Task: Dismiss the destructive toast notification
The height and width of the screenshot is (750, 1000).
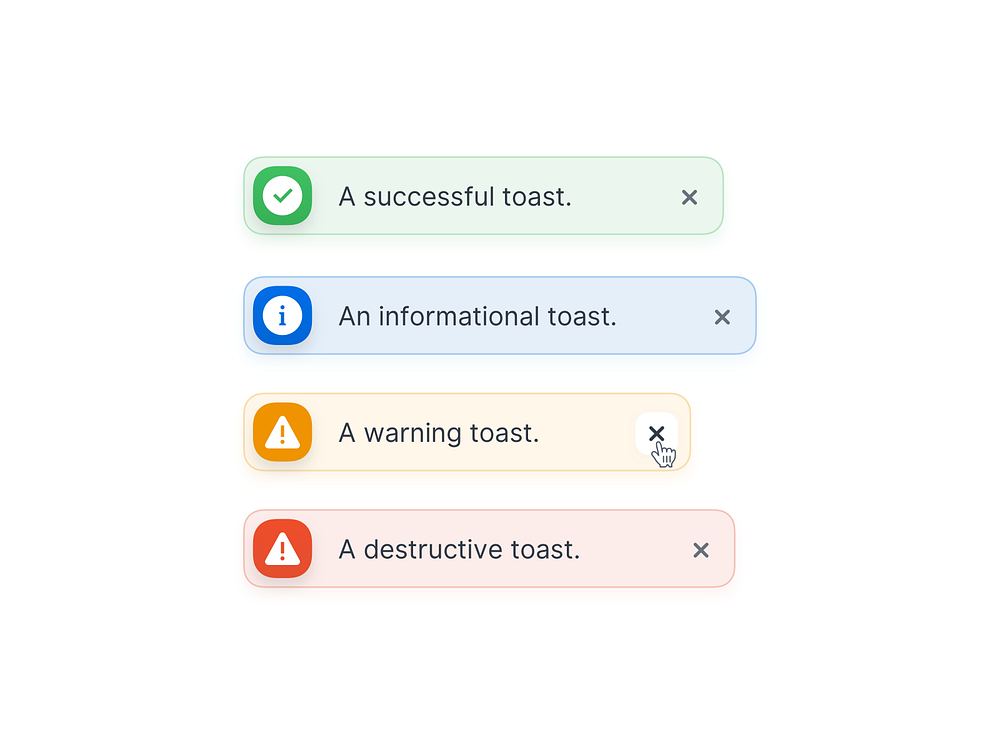Action: [x=700, y=550]
